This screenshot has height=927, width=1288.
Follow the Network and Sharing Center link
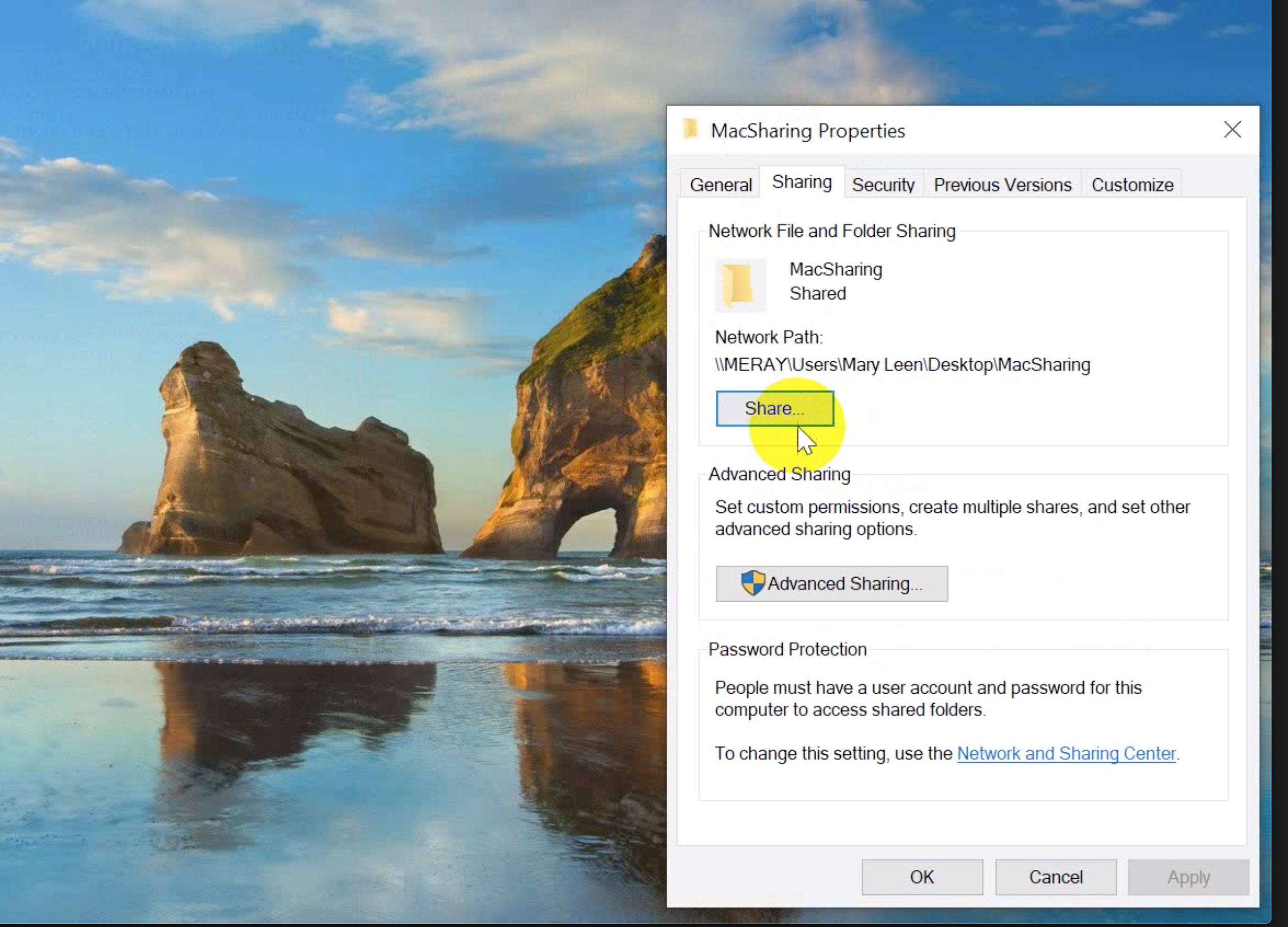1066,753
